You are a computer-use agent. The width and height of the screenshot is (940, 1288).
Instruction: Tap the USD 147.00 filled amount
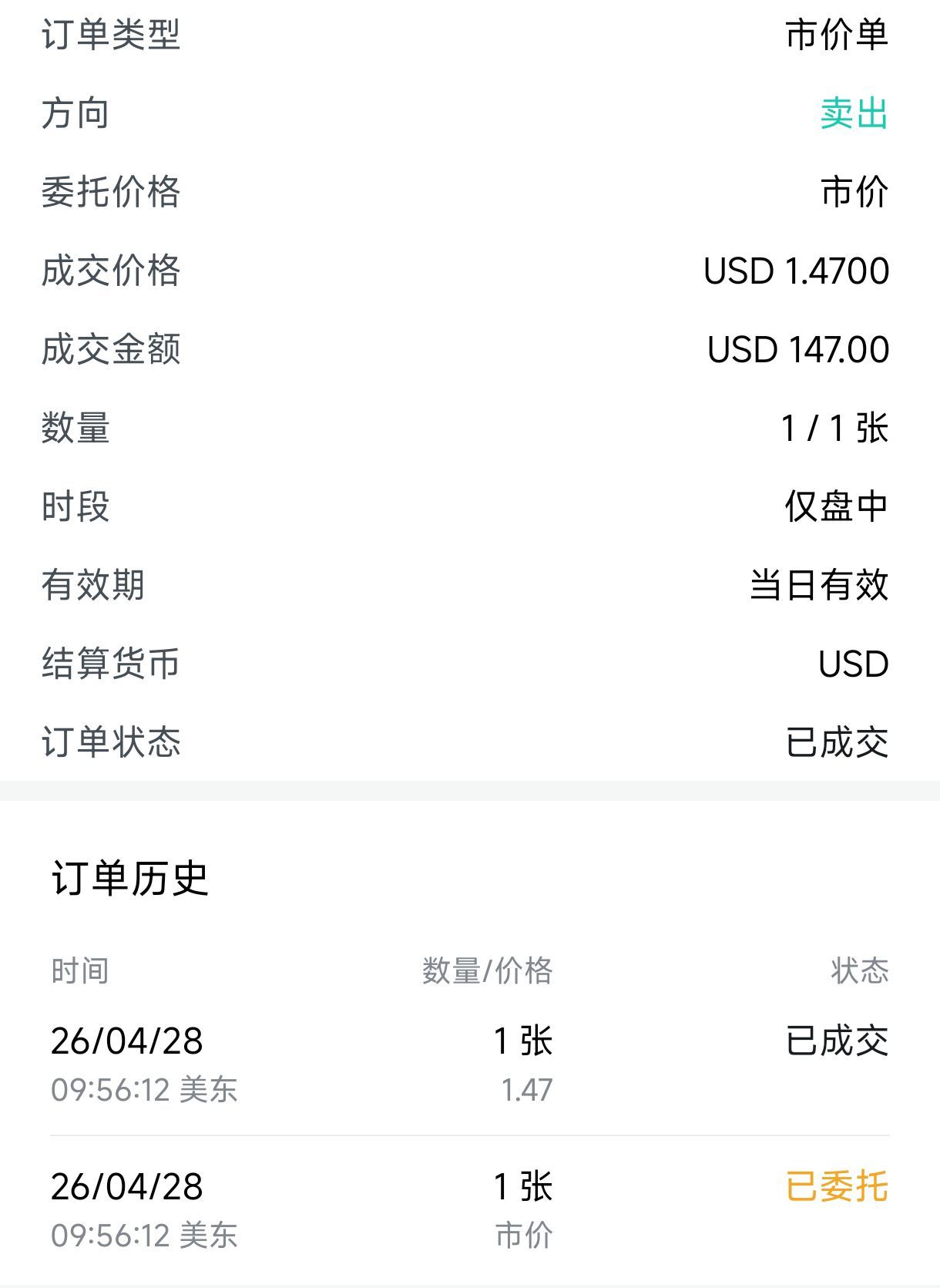pyautogui.click(x=798, y=350)
